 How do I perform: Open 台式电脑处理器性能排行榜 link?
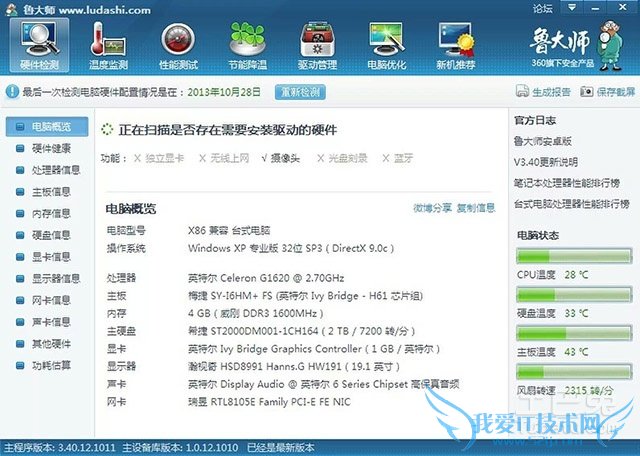pos(571,204)
